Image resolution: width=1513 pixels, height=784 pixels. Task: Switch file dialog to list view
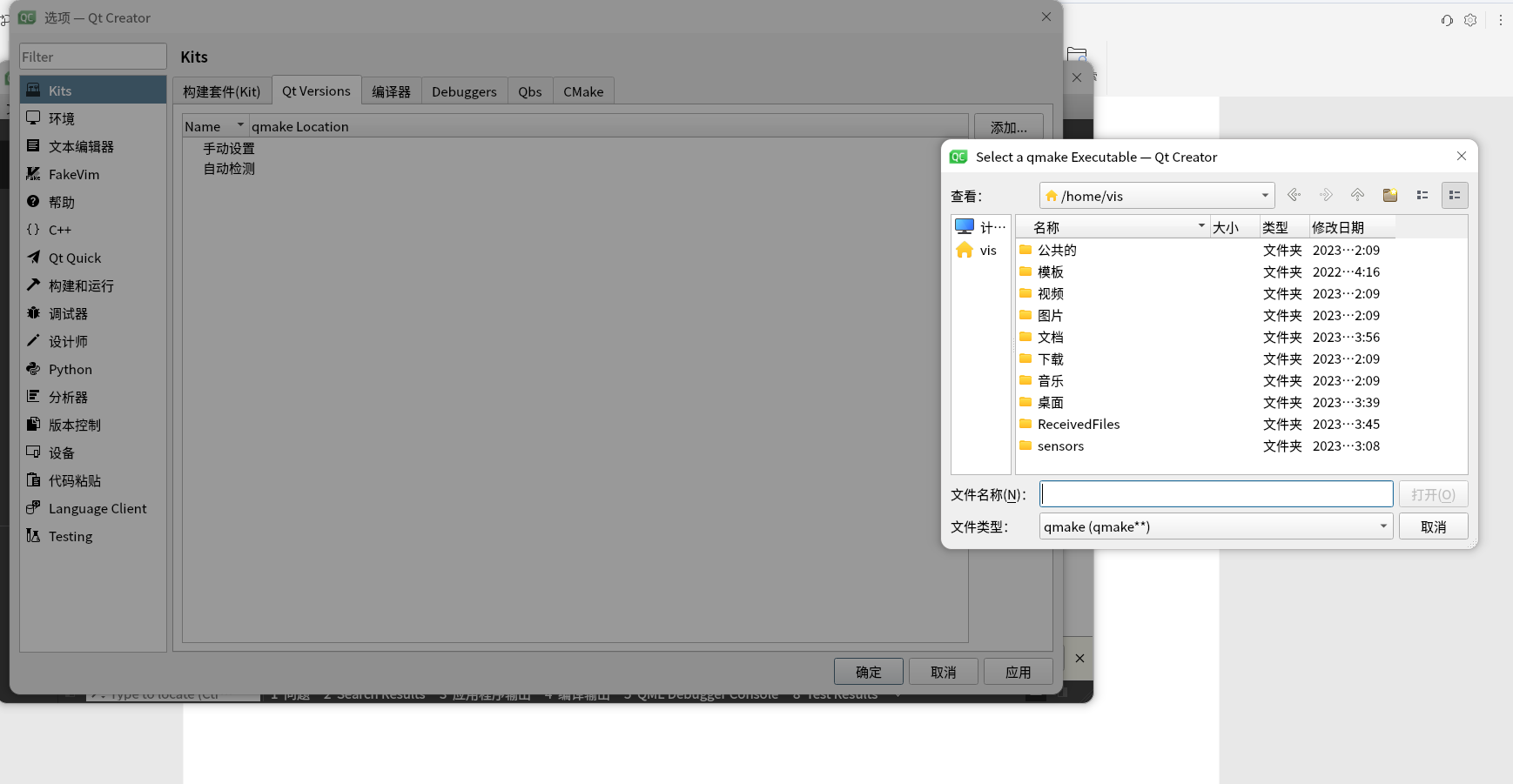click(x=1422, y=195)
